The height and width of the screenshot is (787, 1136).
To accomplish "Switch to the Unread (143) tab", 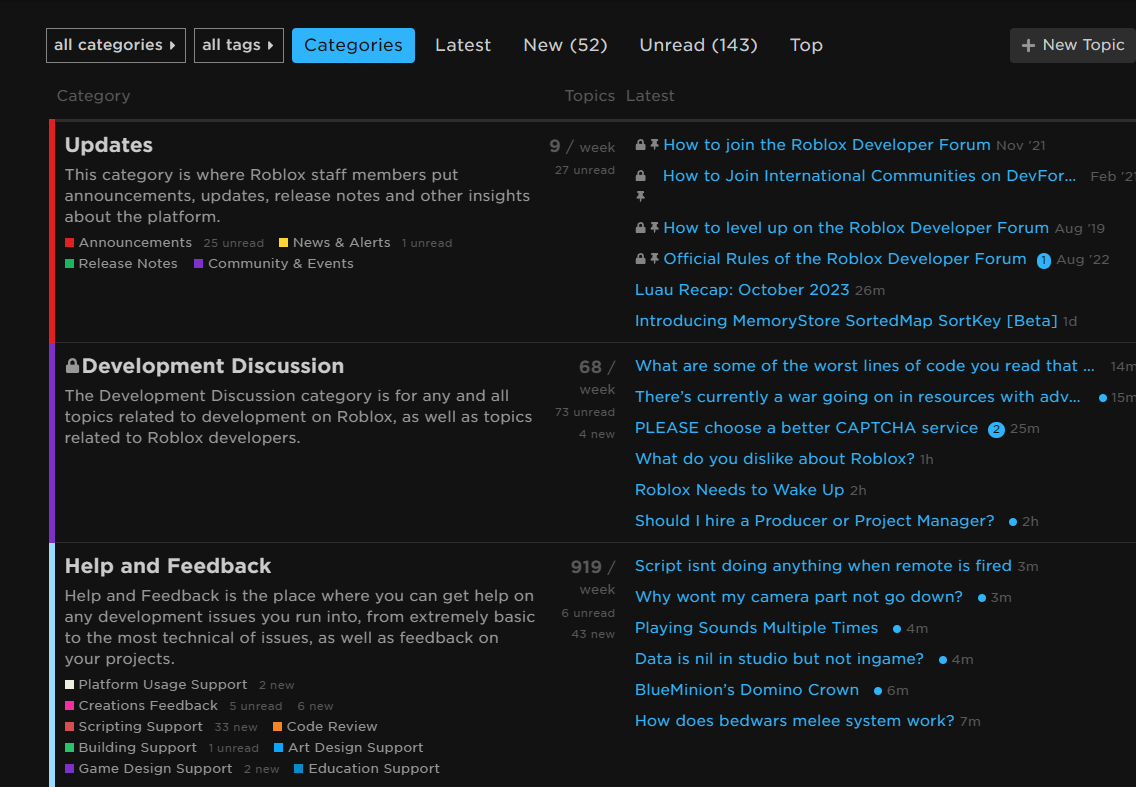I will pyautogui.click(x=698, y=45).
